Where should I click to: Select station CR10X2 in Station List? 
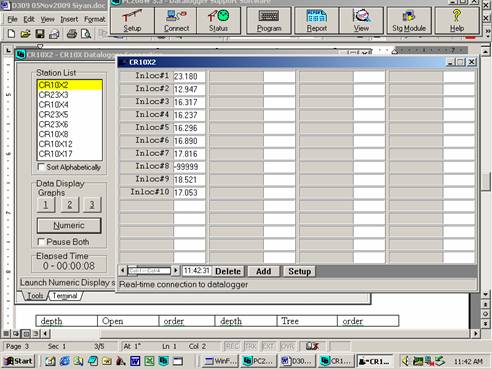point(69,85)
